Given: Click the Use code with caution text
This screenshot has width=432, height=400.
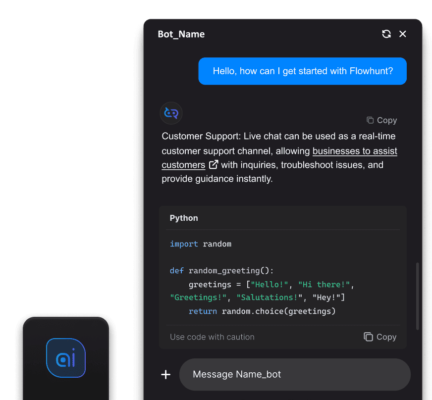Looking at the screenshot, I should (212, 337).
